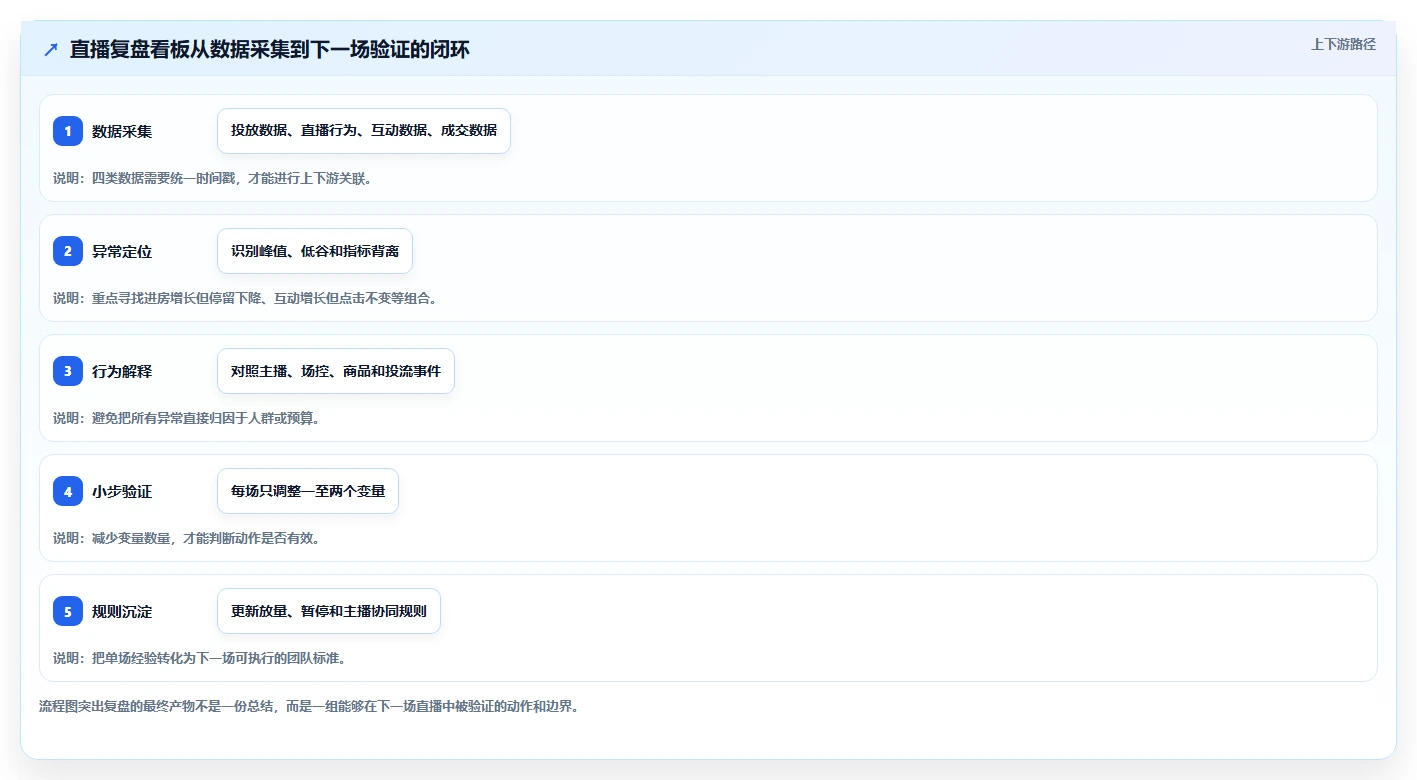The width and height of the screenshot is (1417, 780).
Task: Click the 上下游路径 label in the header
Action: point(1343,44)
